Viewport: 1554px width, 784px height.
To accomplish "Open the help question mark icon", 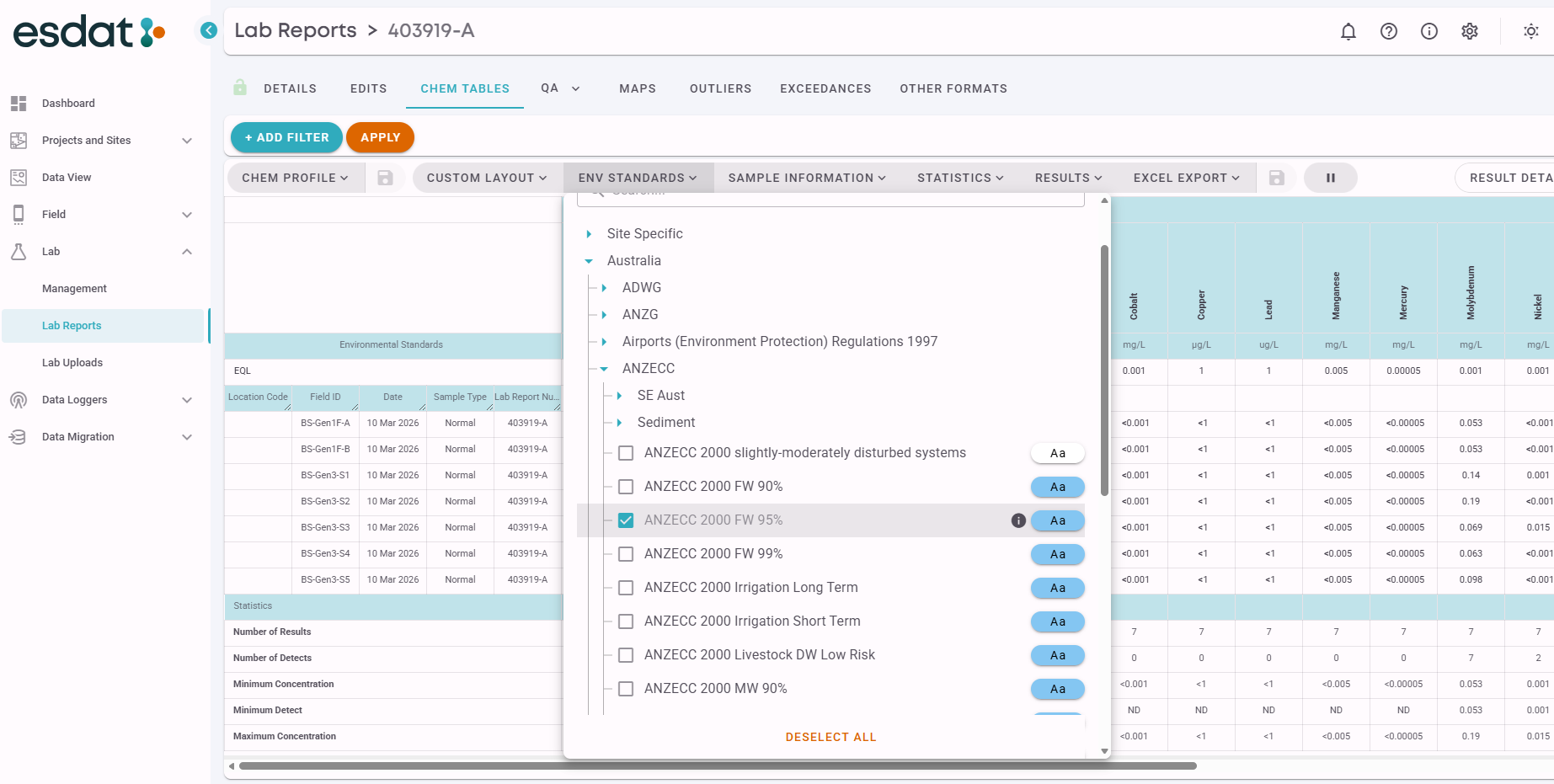I will pos(1388,31).
